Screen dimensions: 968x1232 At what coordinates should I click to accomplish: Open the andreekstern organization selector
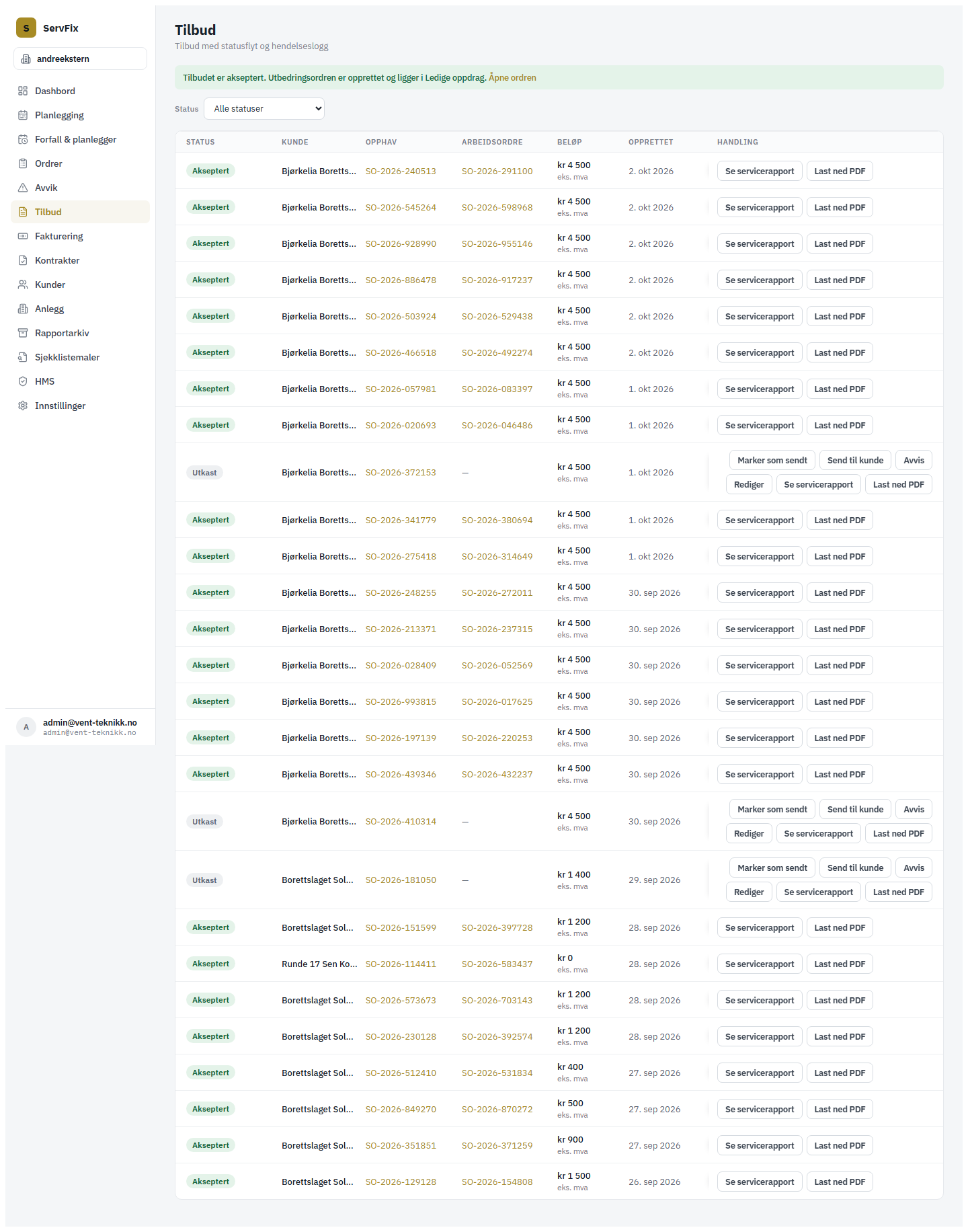80,59
